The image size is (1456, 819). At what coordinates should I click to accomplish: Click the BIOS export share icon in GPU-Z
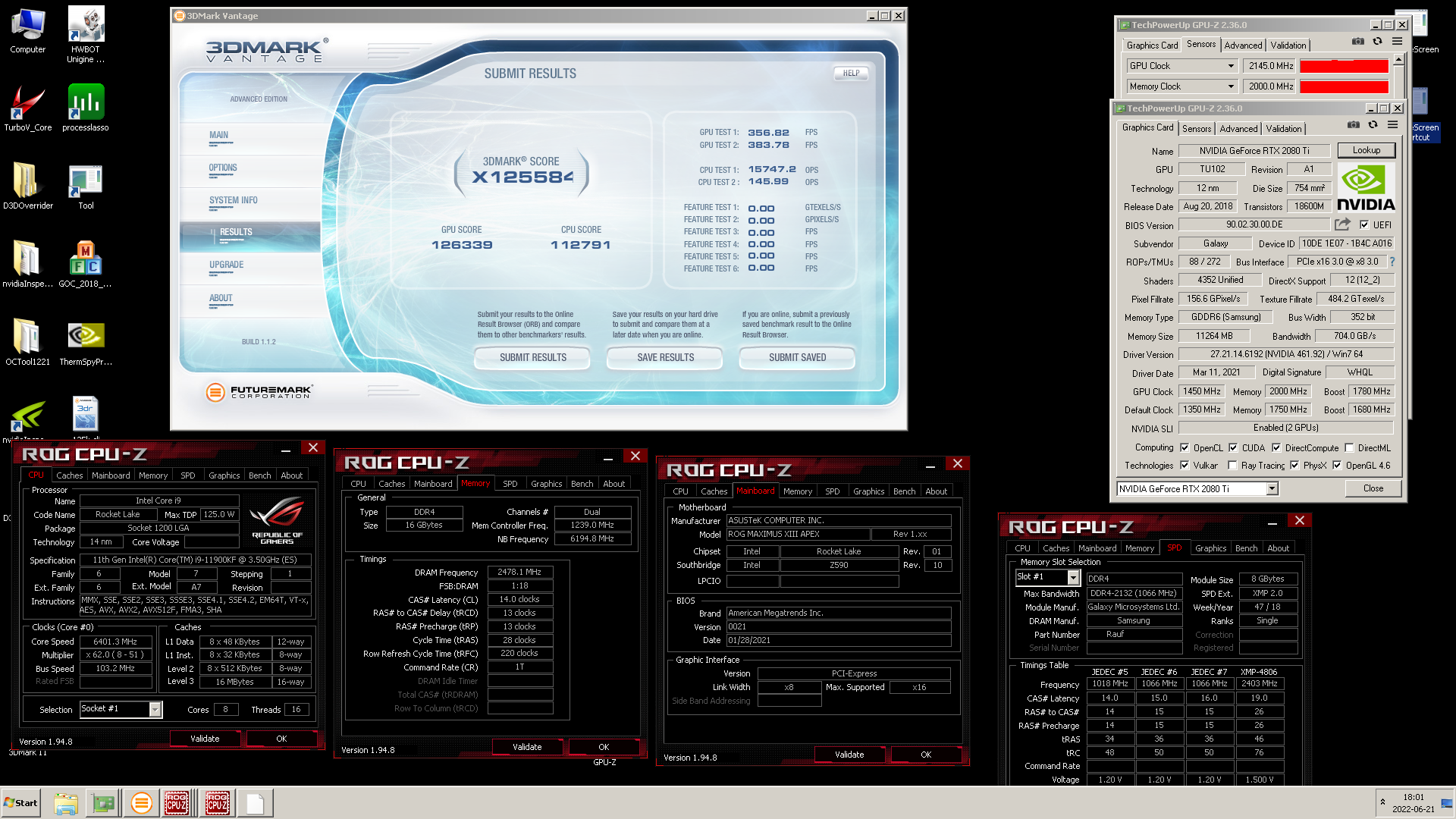[1342, 224]
